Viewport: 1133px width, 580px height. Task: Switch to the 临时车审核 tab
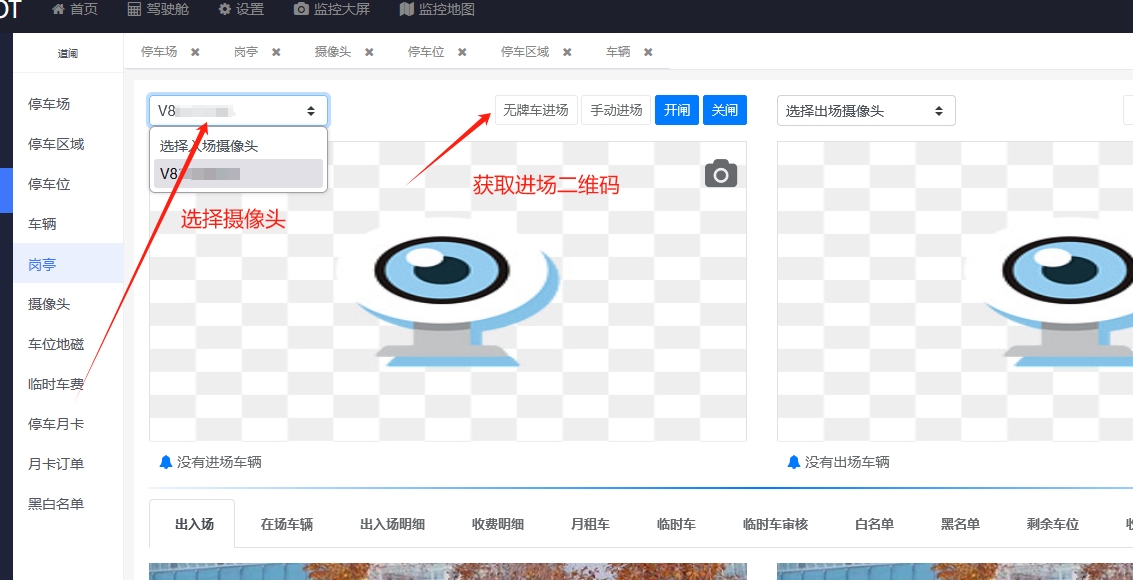tap(775, 524)
